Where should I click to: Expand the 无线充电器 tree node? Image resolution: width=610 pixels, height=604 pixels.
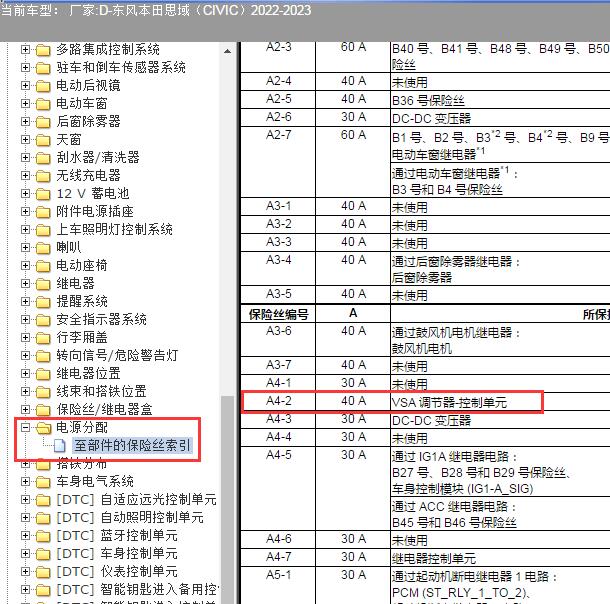pyautogui.click(x=25, y=175)
